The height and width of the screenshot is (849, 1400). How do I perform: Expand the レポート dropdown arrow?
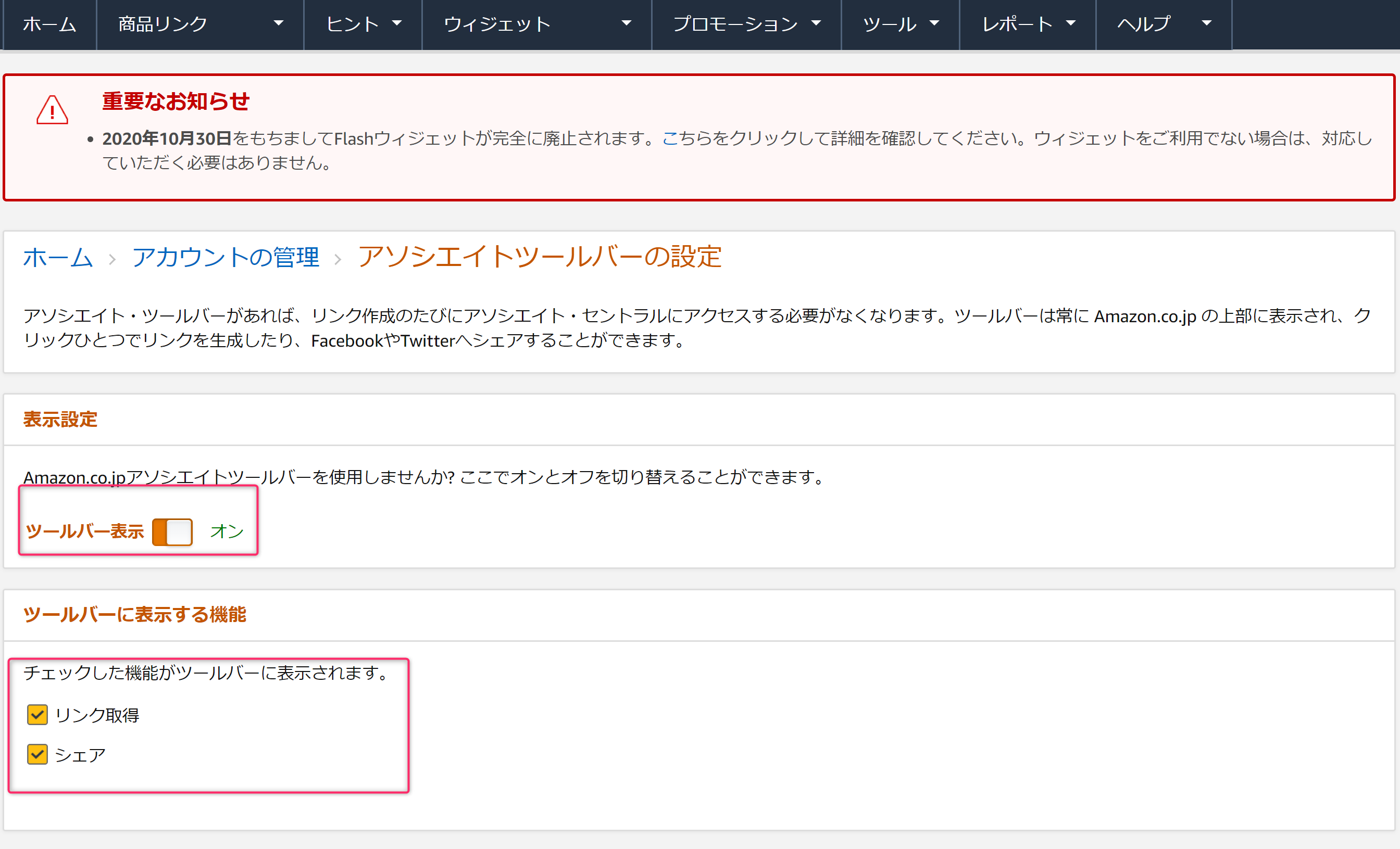click(x=1071, y=23)
